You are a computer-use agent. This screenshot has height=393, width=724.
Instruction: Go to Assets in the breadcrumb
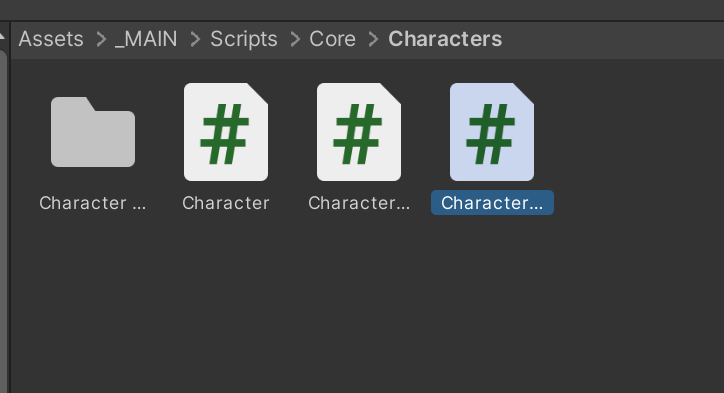51,39
